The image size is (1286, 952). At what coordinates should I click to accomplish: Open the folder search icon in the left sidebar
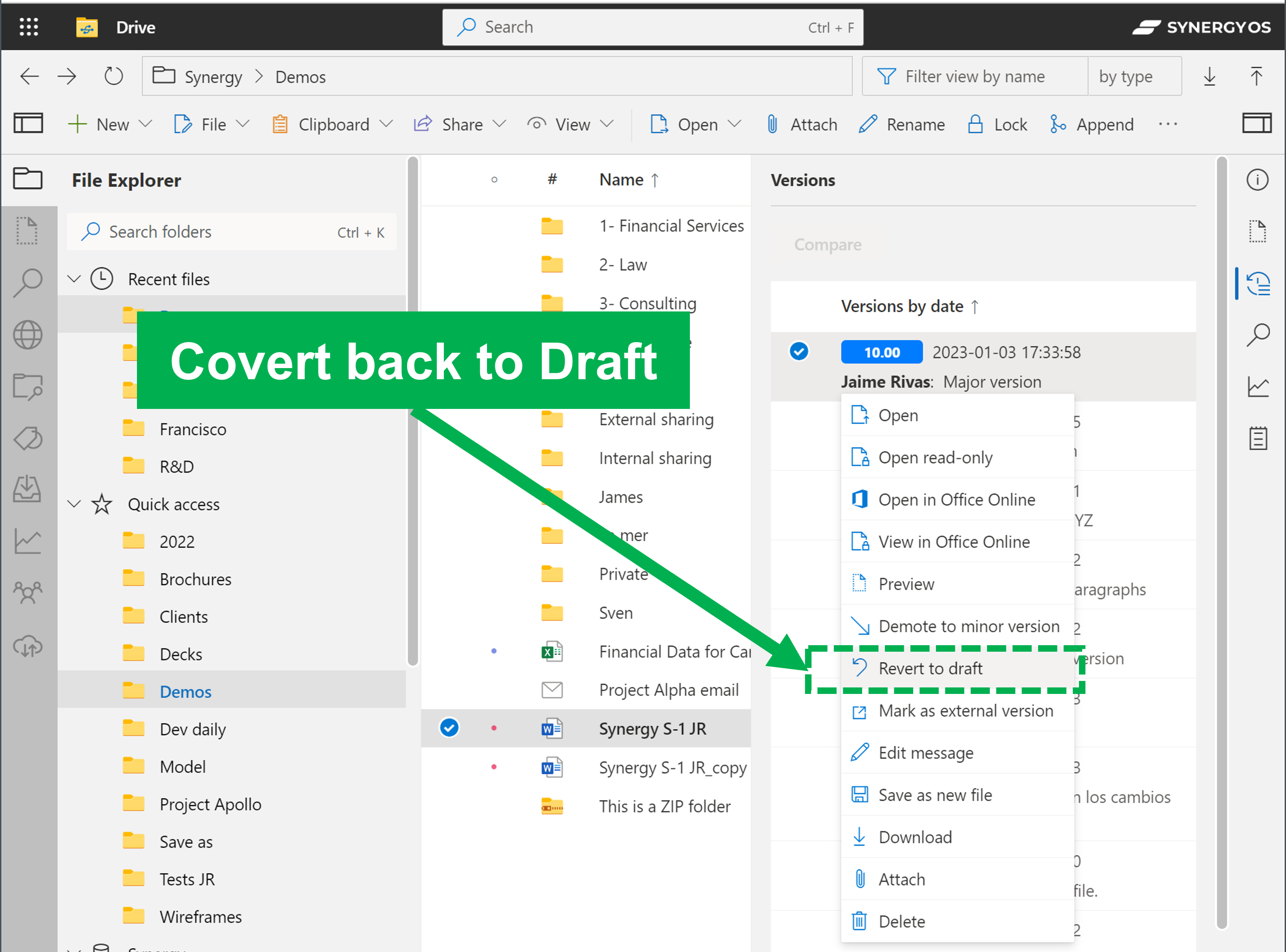click(x=28, y=387)
